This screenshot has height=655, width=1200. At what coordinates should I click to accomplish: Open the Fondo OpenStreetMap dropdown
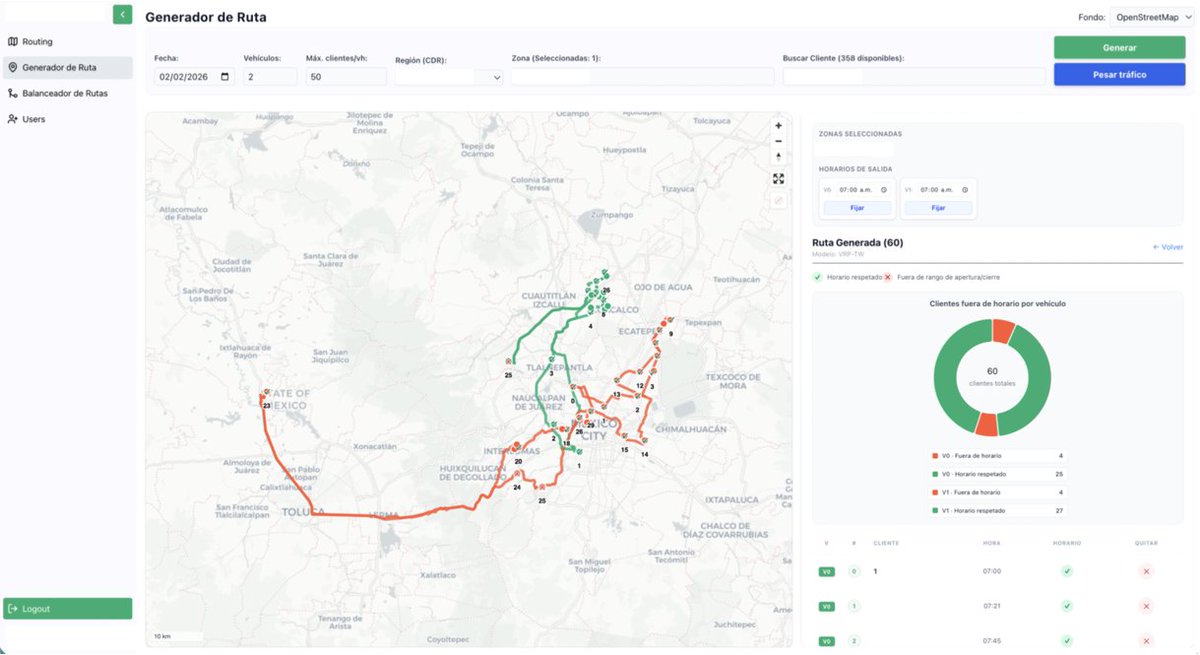pyautogui.click(x=1151, y=17)
